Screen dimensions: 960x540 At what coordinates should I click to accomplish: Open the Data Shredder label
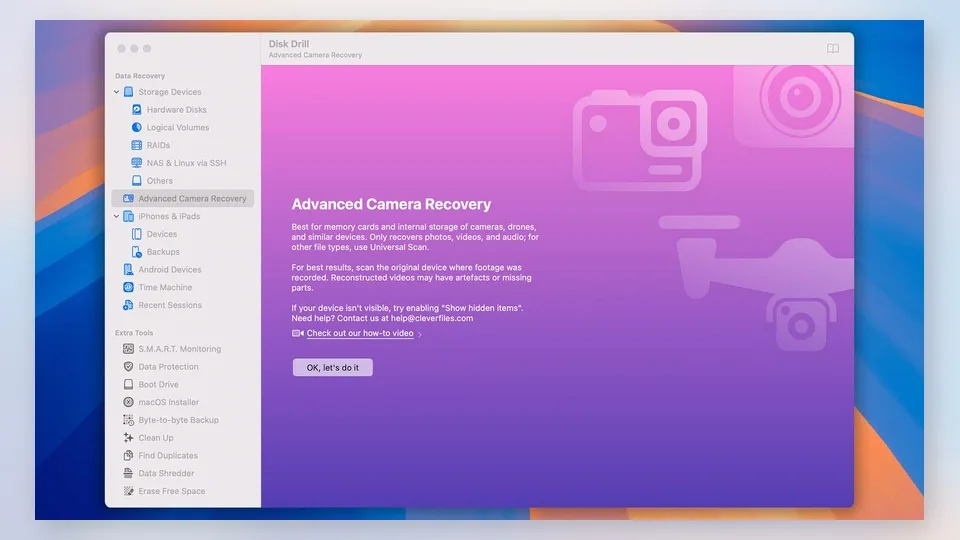point(166,473)
